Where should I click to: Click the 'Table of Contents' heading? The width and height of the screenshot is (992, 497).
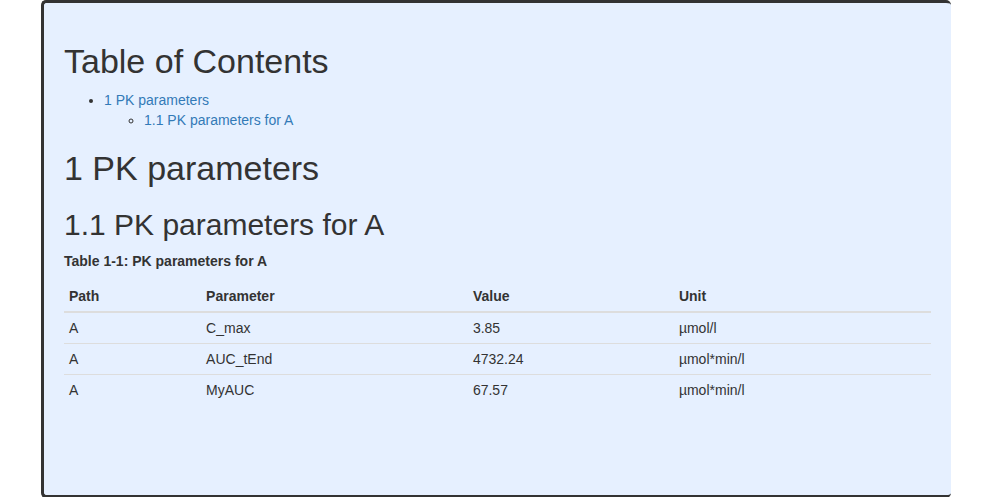pos(196,62)
